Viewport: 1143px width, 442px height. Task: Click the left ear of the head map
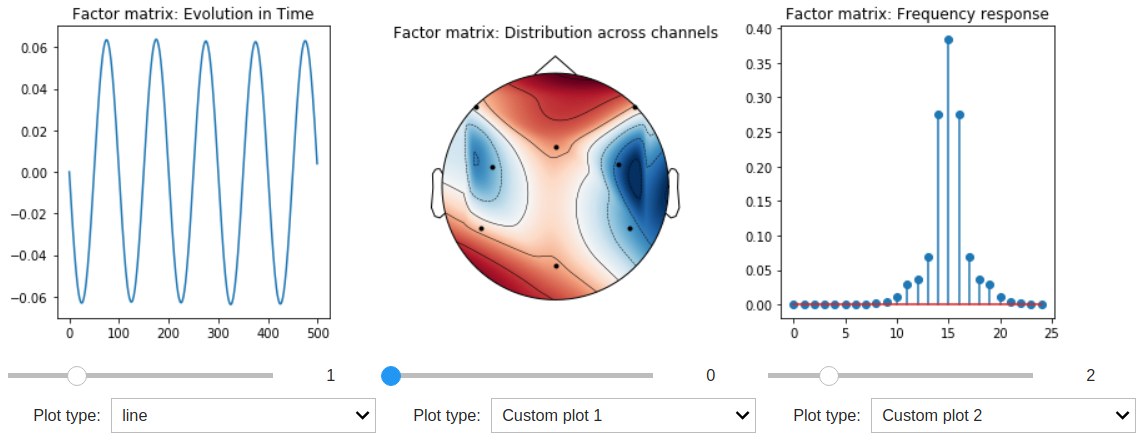coord(437,192)
